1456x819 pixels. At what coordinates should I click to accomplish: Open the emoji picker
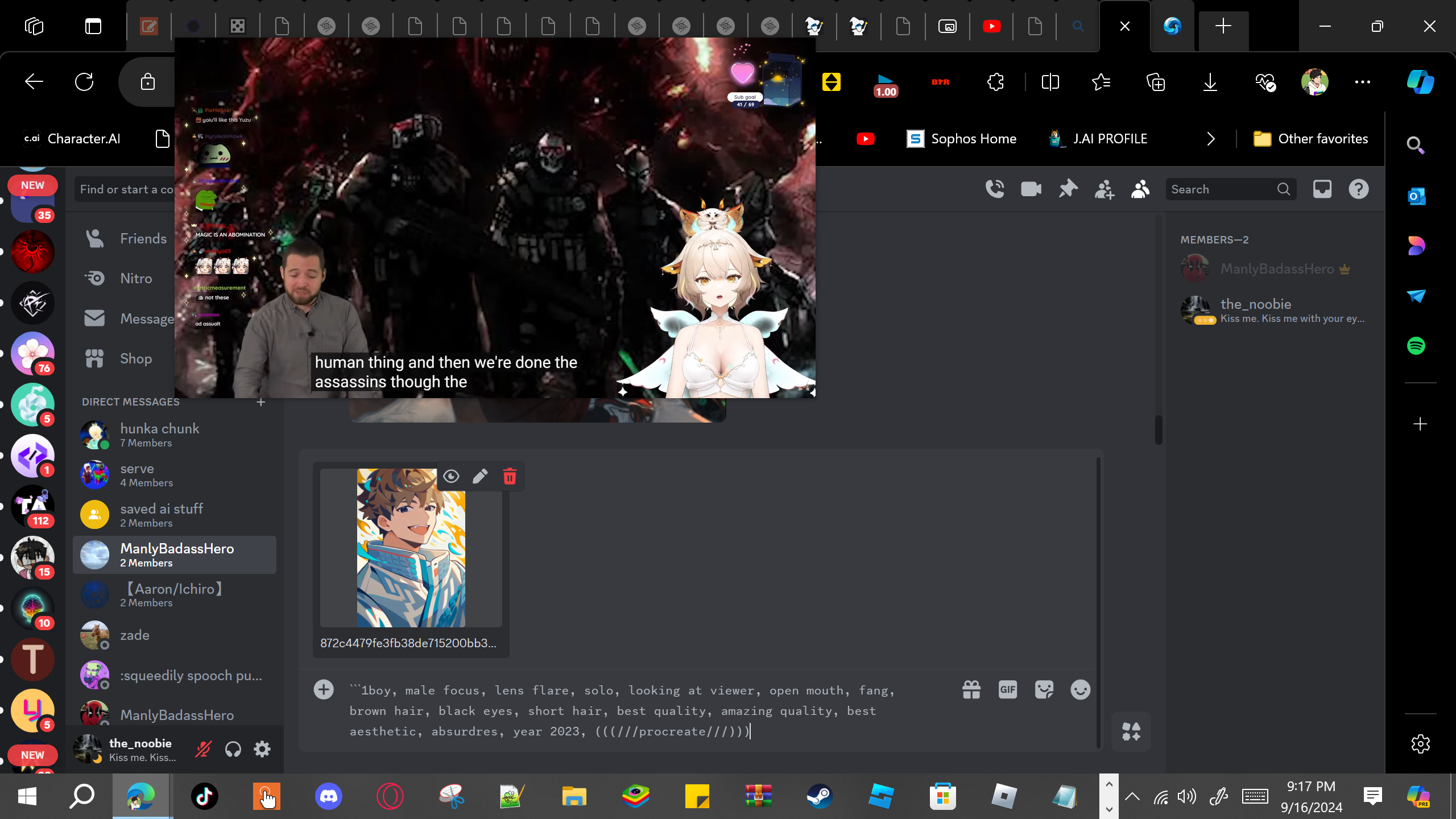[1081, 690]
